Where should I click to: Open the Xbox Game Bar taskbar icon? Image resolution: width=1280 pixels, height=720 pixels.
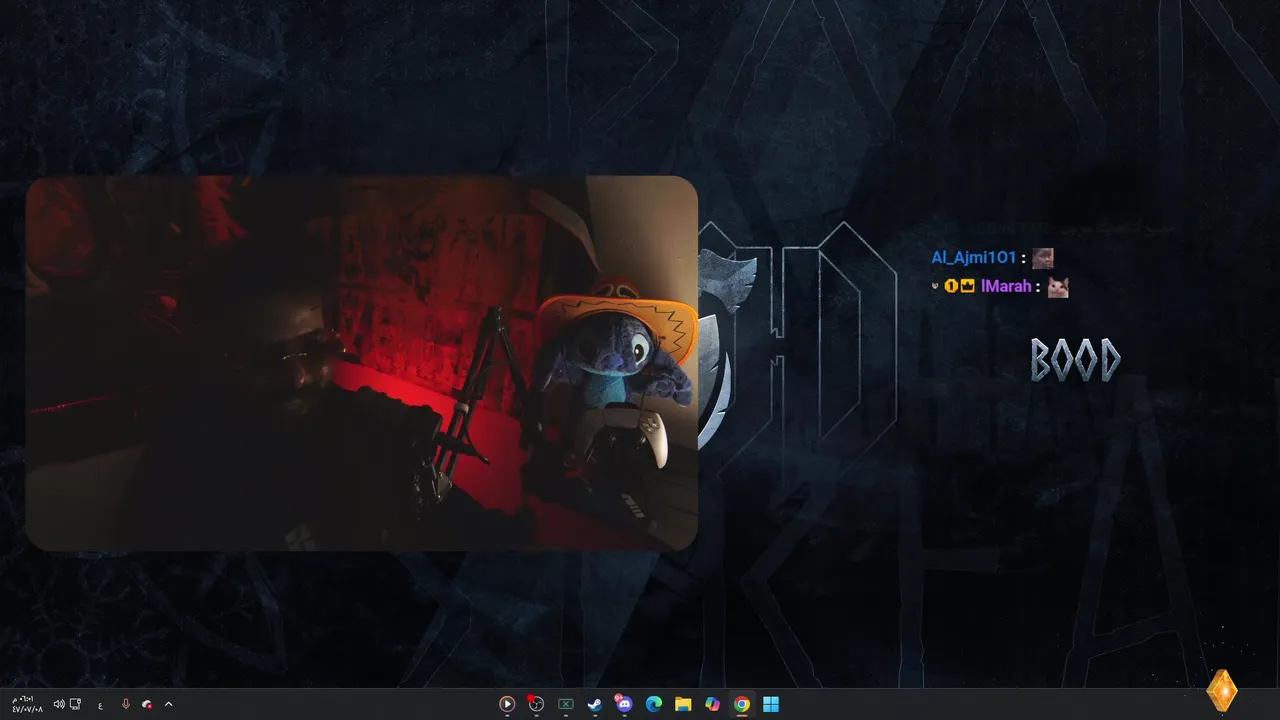point(565,704)
